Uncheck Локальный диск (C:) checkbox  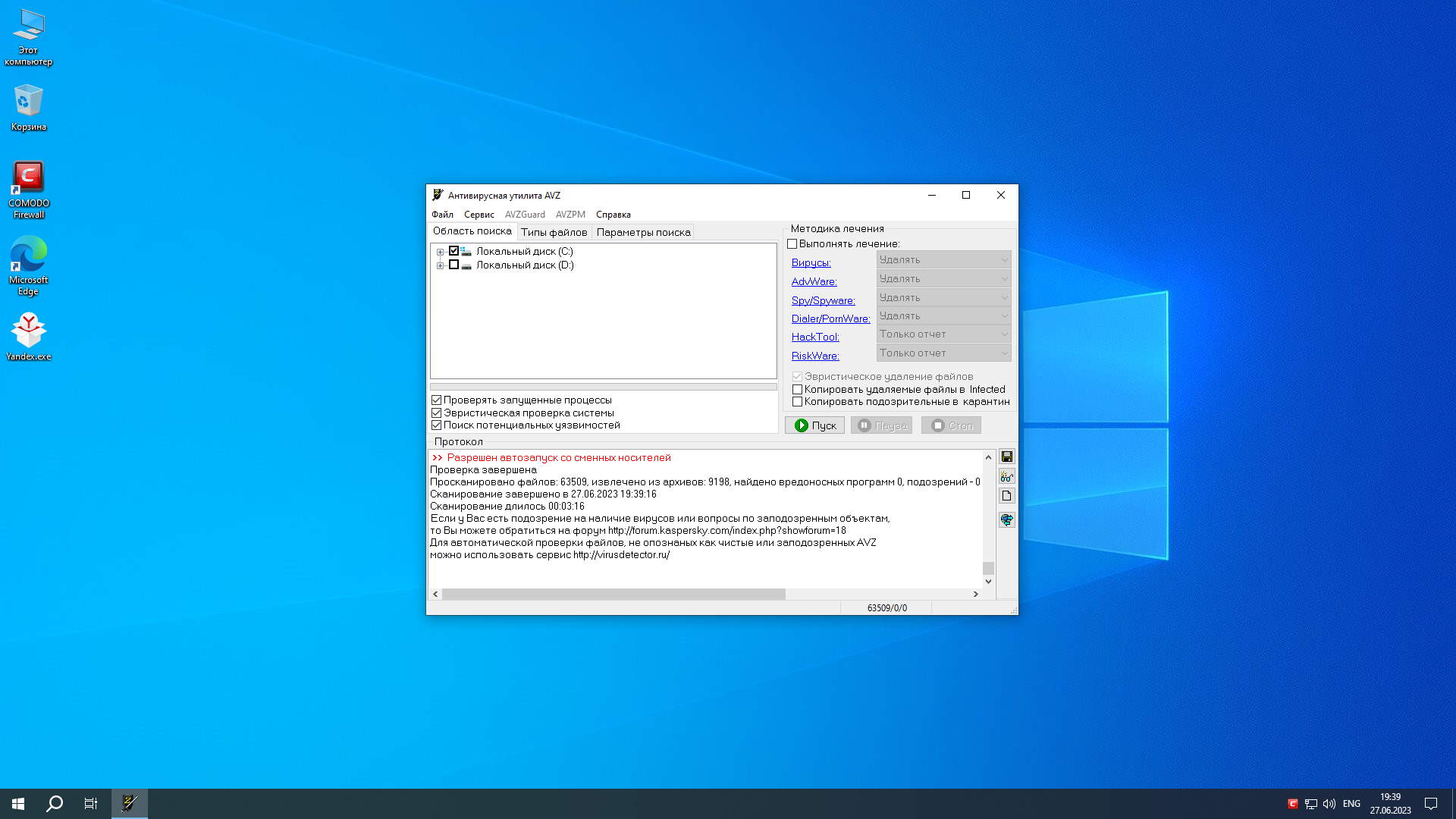[x=453, y=251]
